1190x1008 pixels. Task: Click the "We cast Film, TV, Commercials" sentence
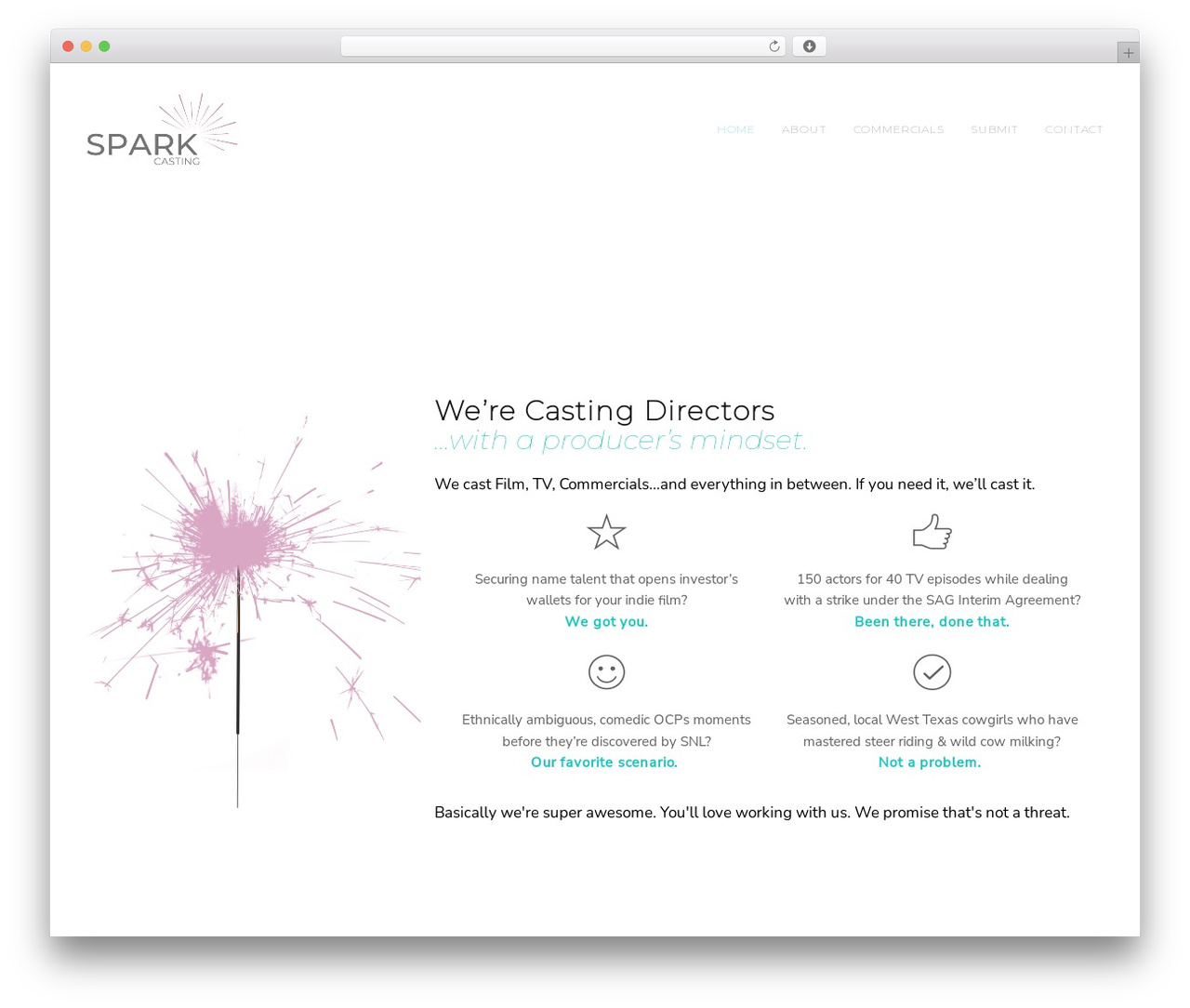(x=734, y=484)
